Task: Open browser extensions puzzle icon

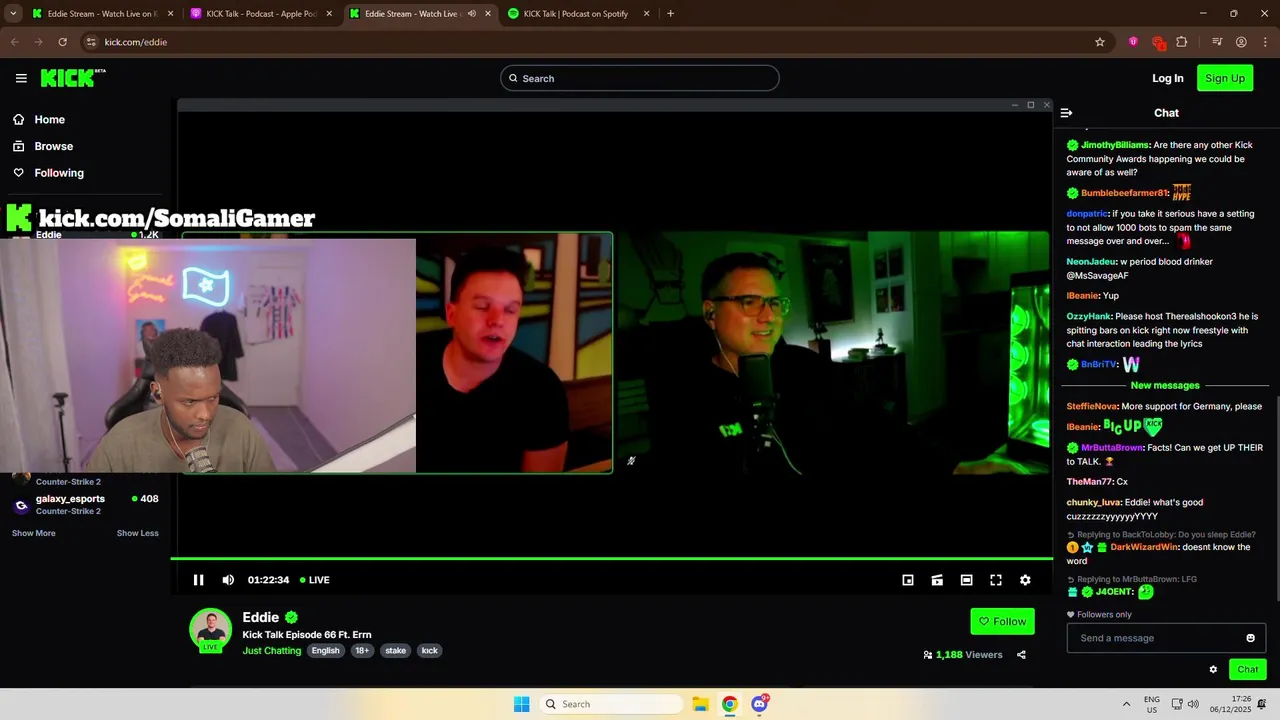Action: 1182,42
